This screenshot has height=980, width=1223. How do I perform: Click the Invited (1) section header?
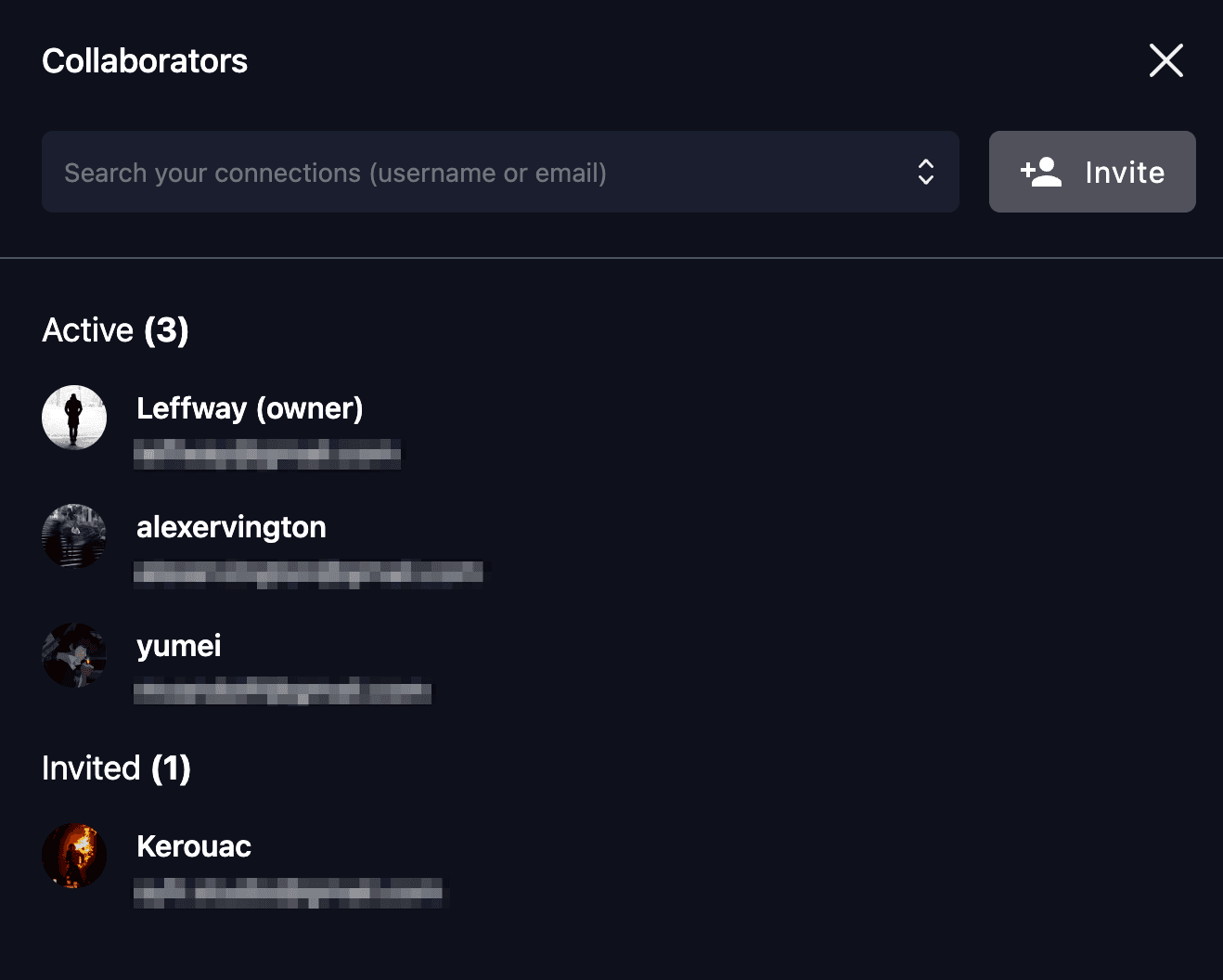pyautogui.click(x=115, y=767)
